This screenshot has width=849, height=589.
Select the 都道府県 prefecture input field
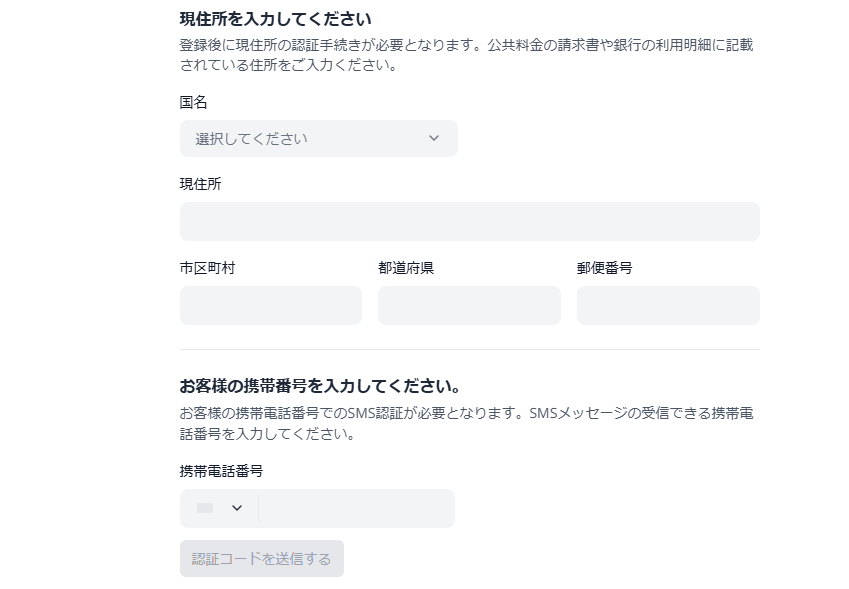coord(469,306)
